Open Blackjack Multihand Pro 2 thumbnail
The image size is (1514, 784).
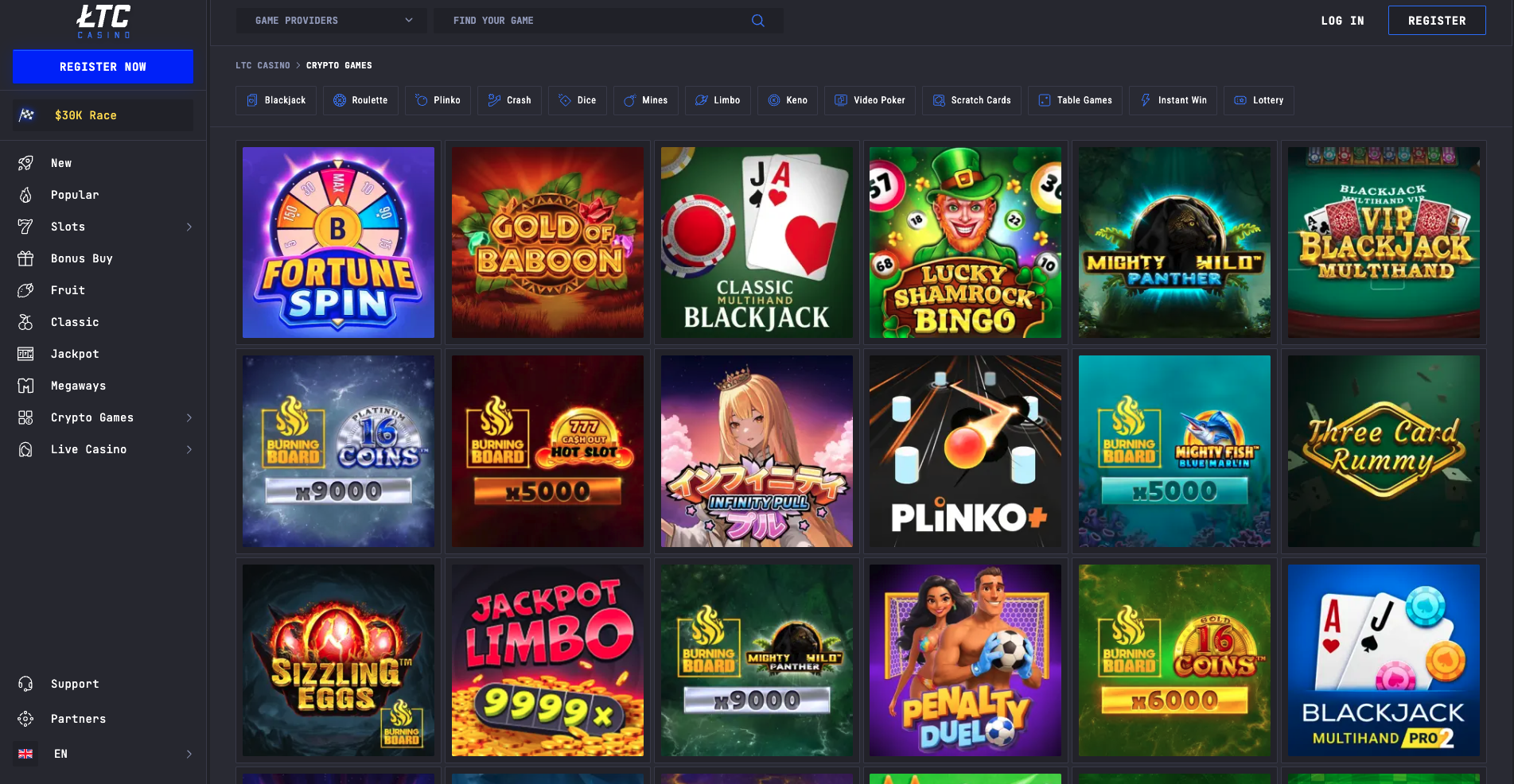pos(1384,660)
